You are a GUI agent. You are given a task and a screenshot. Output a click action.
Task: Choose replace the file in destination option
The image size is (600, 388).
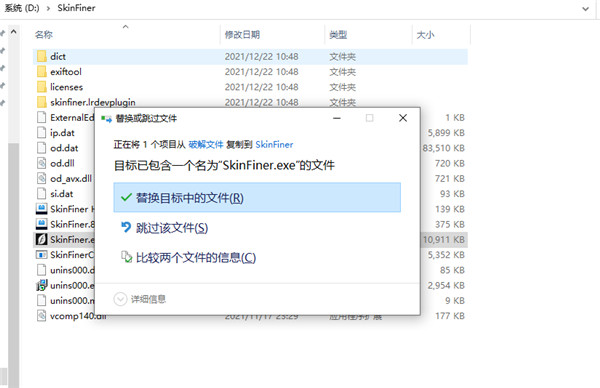pos(257,197)
